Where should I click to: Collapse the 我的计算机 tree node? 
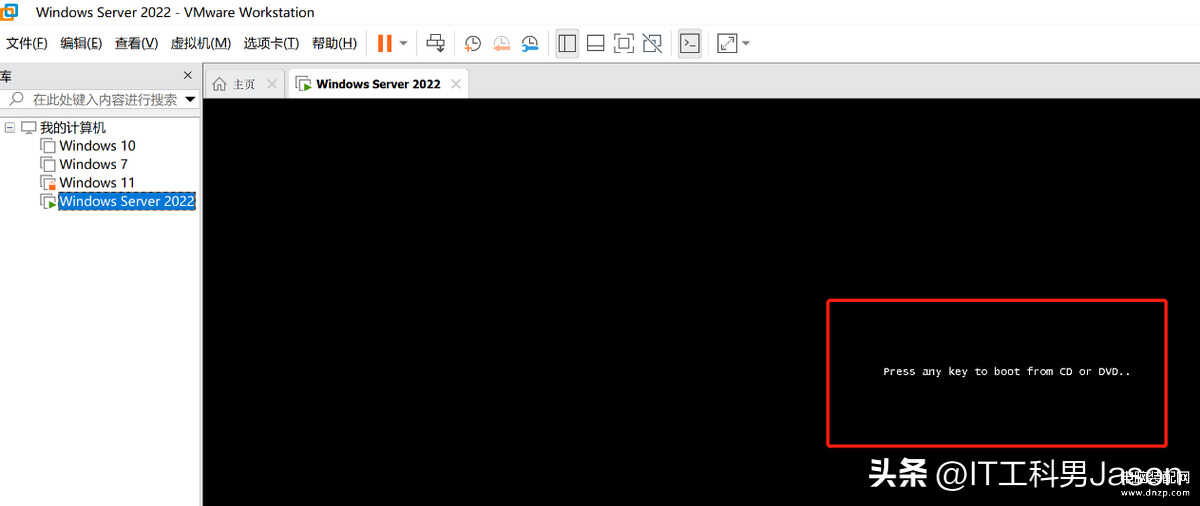click(x=10, y=128)
